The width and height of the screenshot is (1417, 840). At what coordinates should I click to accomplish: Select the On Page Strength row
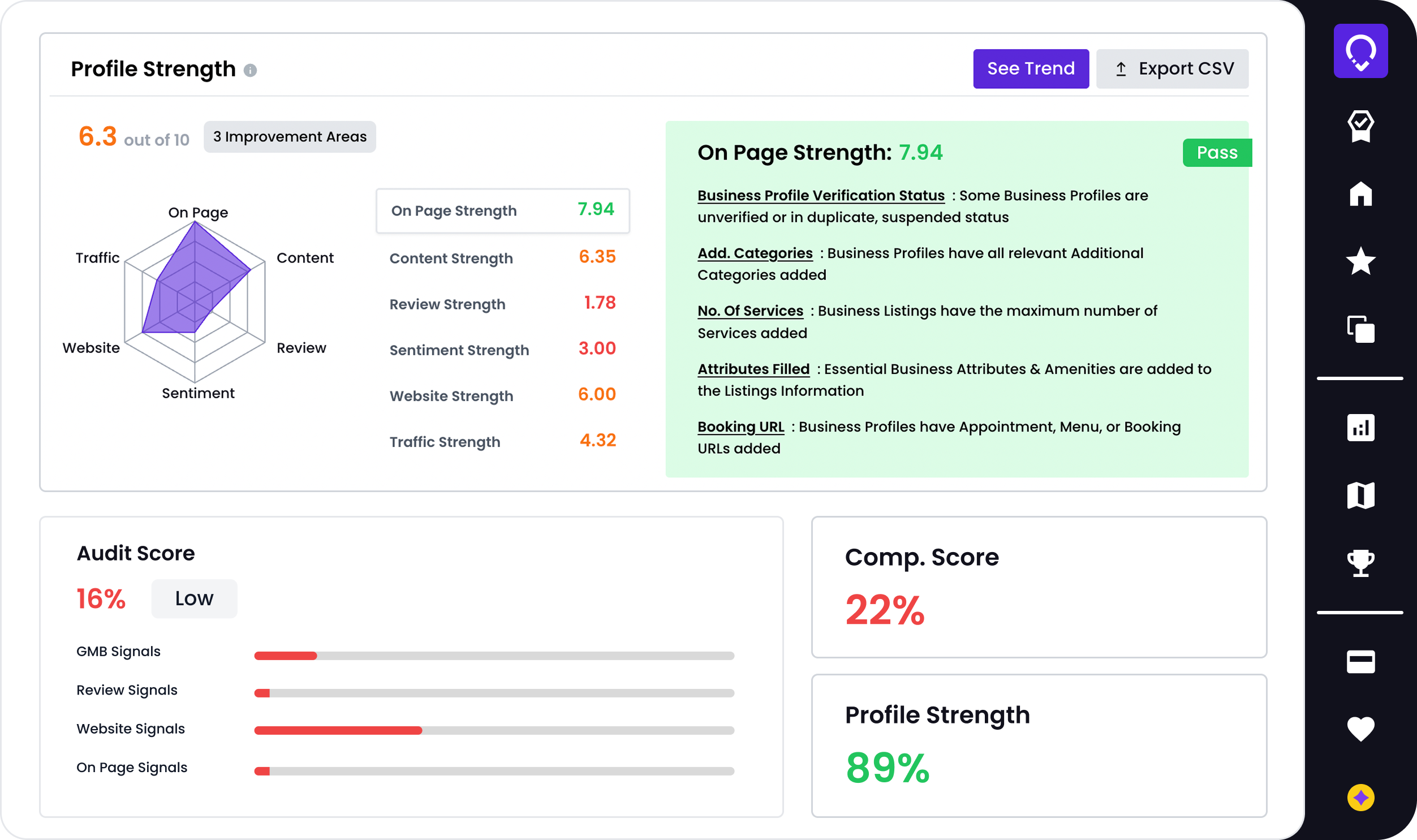tap(502, 210)
